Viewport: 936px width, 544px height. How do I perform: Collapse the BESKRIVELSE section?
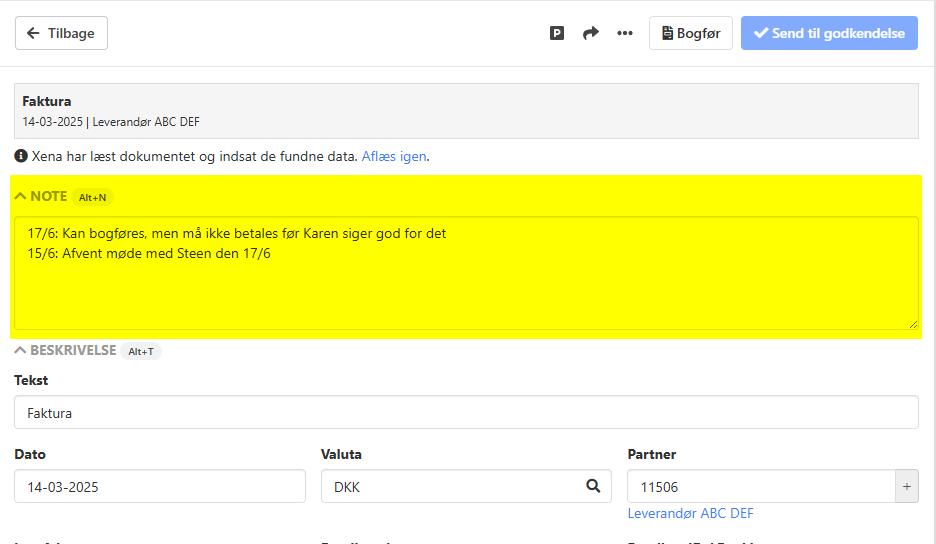tap(65, 351)
